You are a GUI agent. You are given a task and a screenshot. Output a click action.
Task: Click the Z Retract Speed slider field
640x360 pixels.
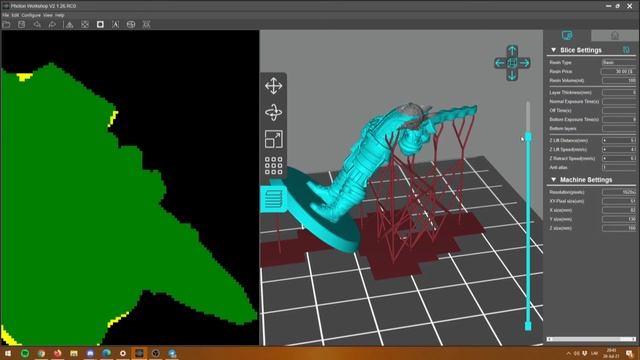(x=619, y=158)
